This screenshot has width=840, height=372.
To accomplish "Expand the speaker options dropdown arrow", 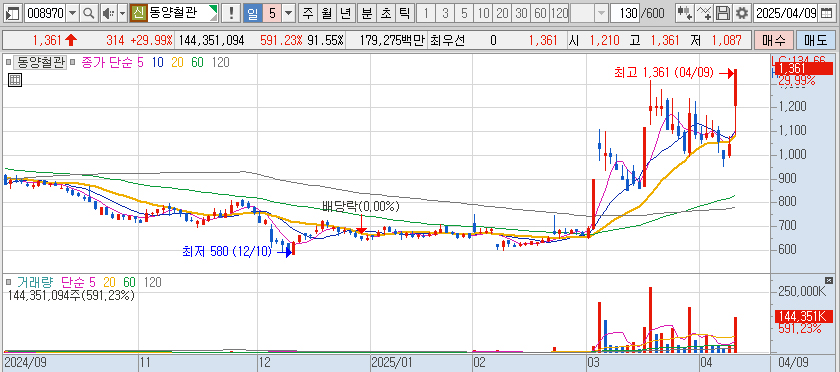I will click(122, 13).
